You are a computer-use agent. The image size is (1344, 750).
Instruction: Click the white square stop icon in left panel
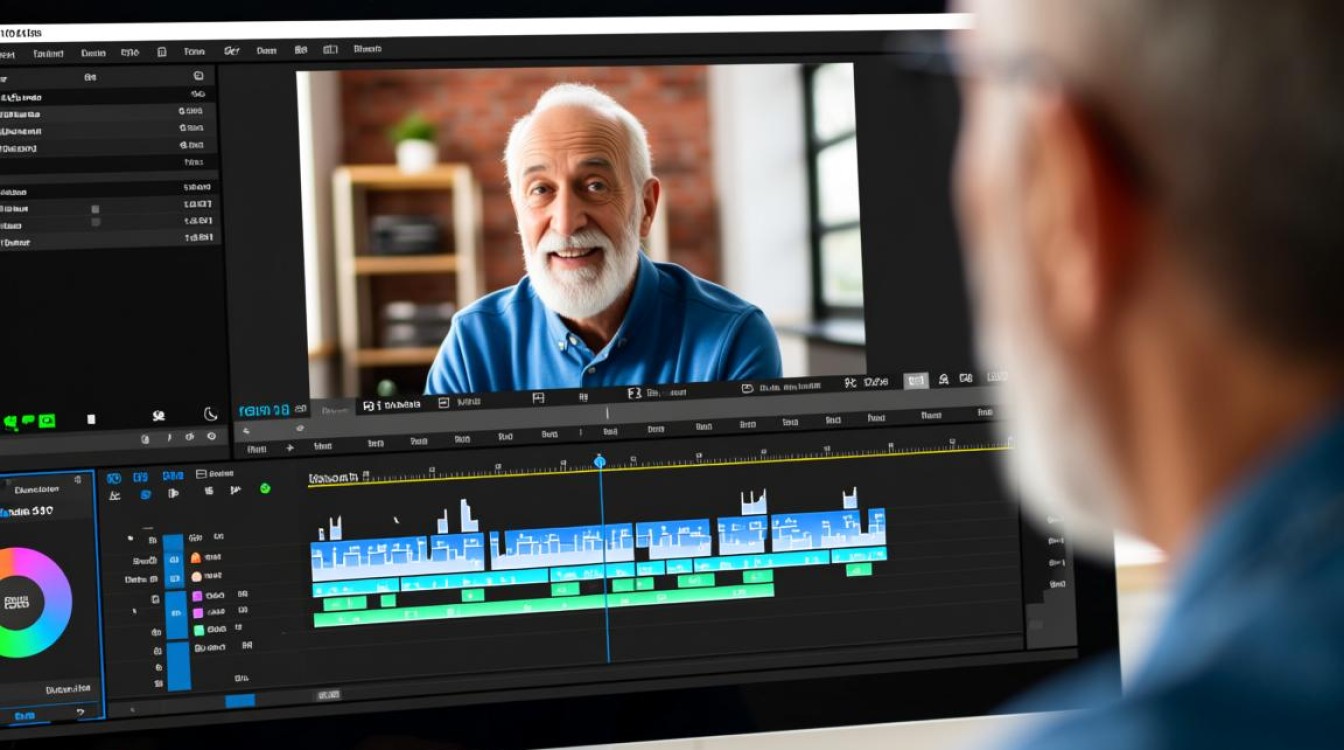click(91, 419)
